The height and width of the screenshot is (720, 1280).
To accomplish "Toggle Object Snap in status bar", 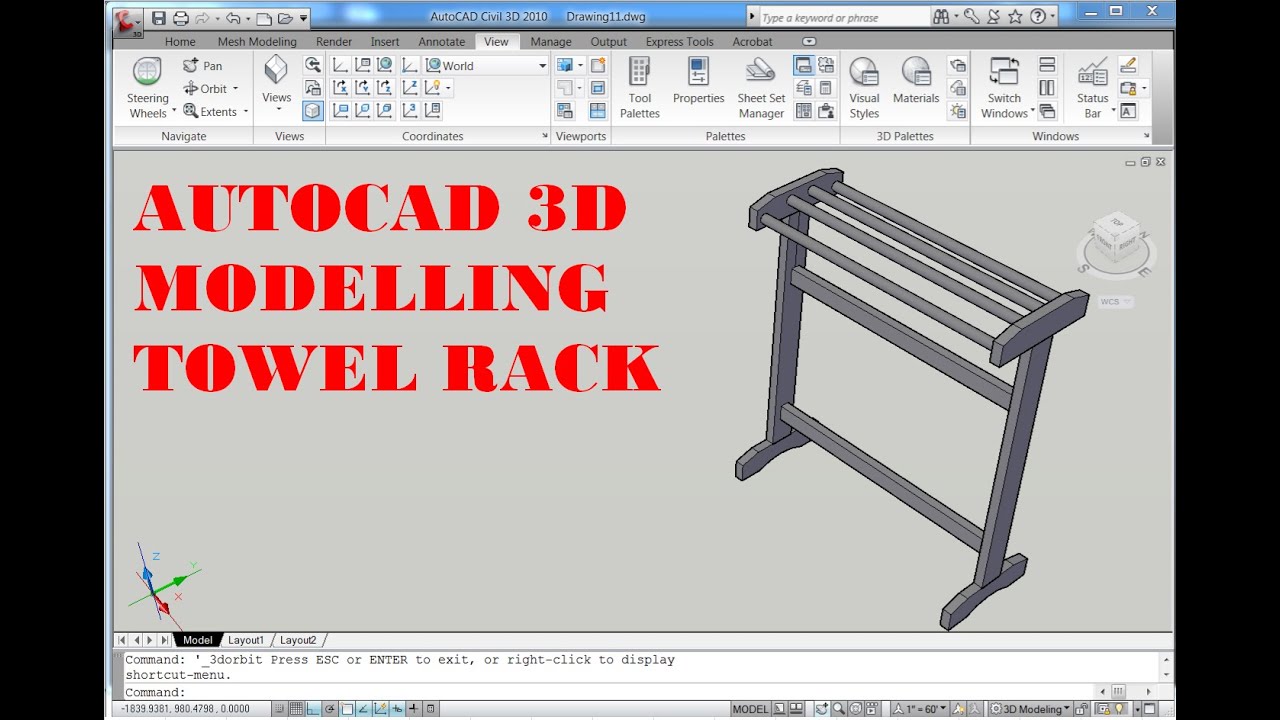I will coord(347,709).
